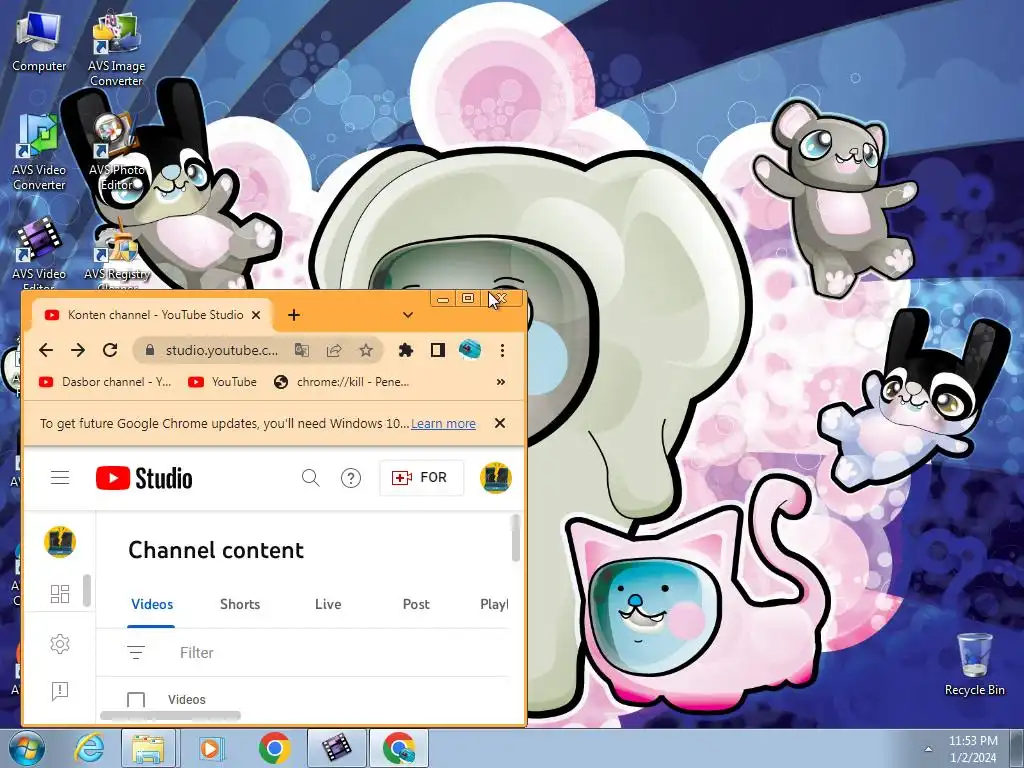Show more bookmarks with double chevron
Image resolution: width=1024 pixels, height=768 pixels.
point(501,382)
